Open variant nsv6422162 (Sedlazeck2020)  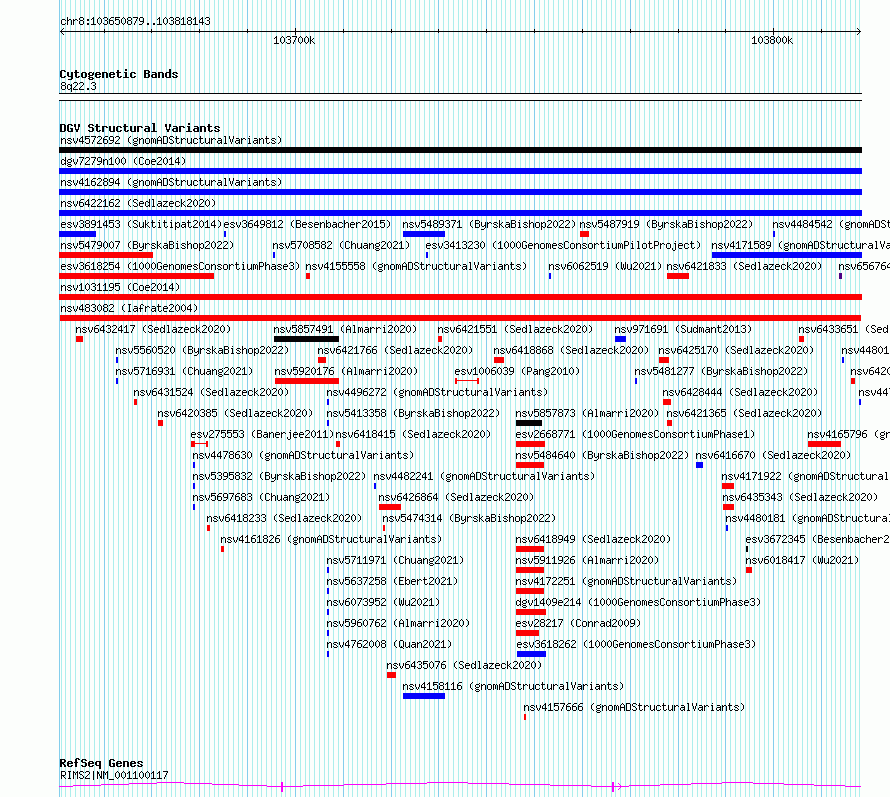pos(138,203)
